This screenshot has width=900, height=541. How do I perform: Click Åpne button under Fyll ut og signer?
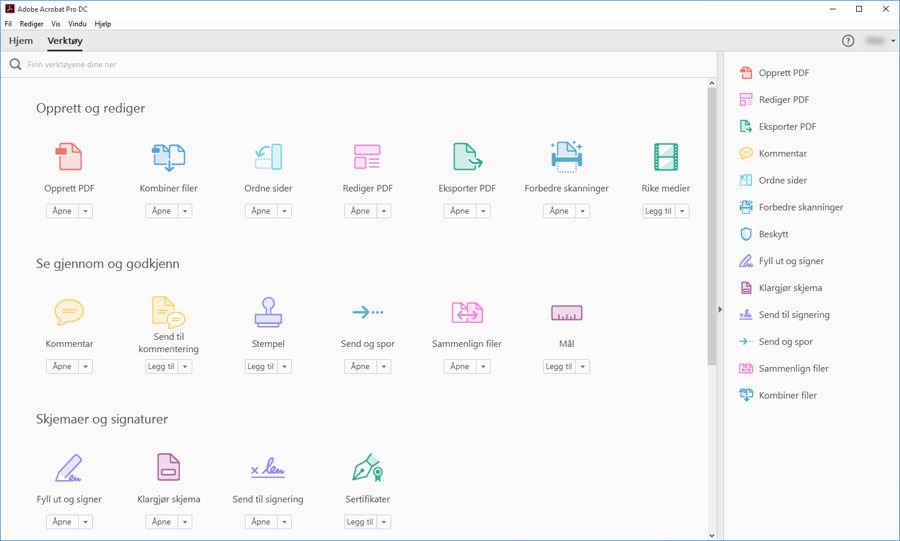[x=62, y=522]
